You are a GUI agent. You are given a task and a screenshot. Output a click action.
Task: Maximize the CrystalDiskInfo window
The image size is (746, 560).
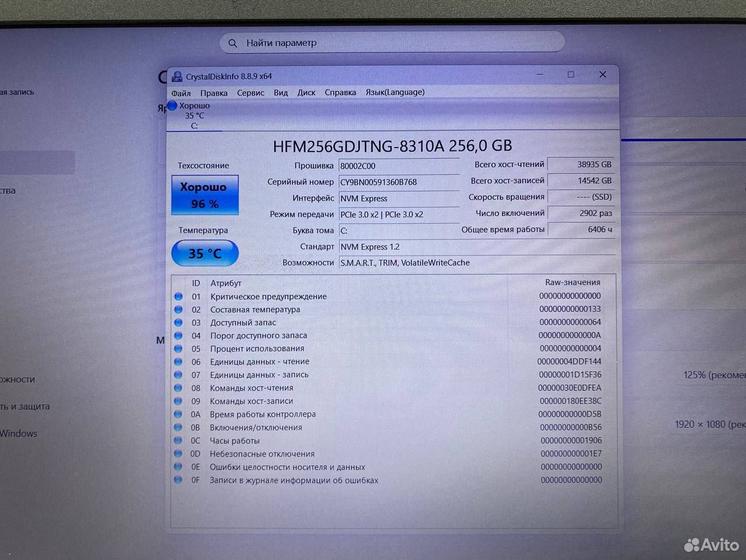[x=571, y=75]
